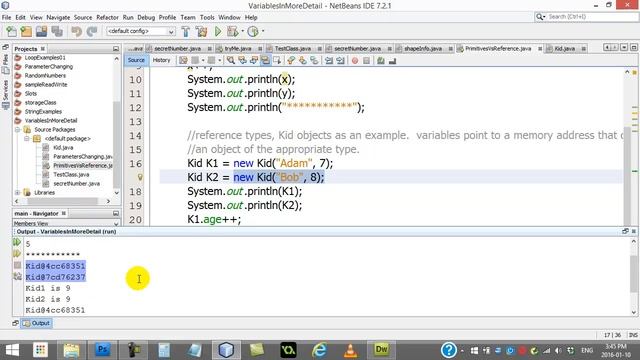
Task: Show open documents list dropdown arrow
Action: (624, 48)
